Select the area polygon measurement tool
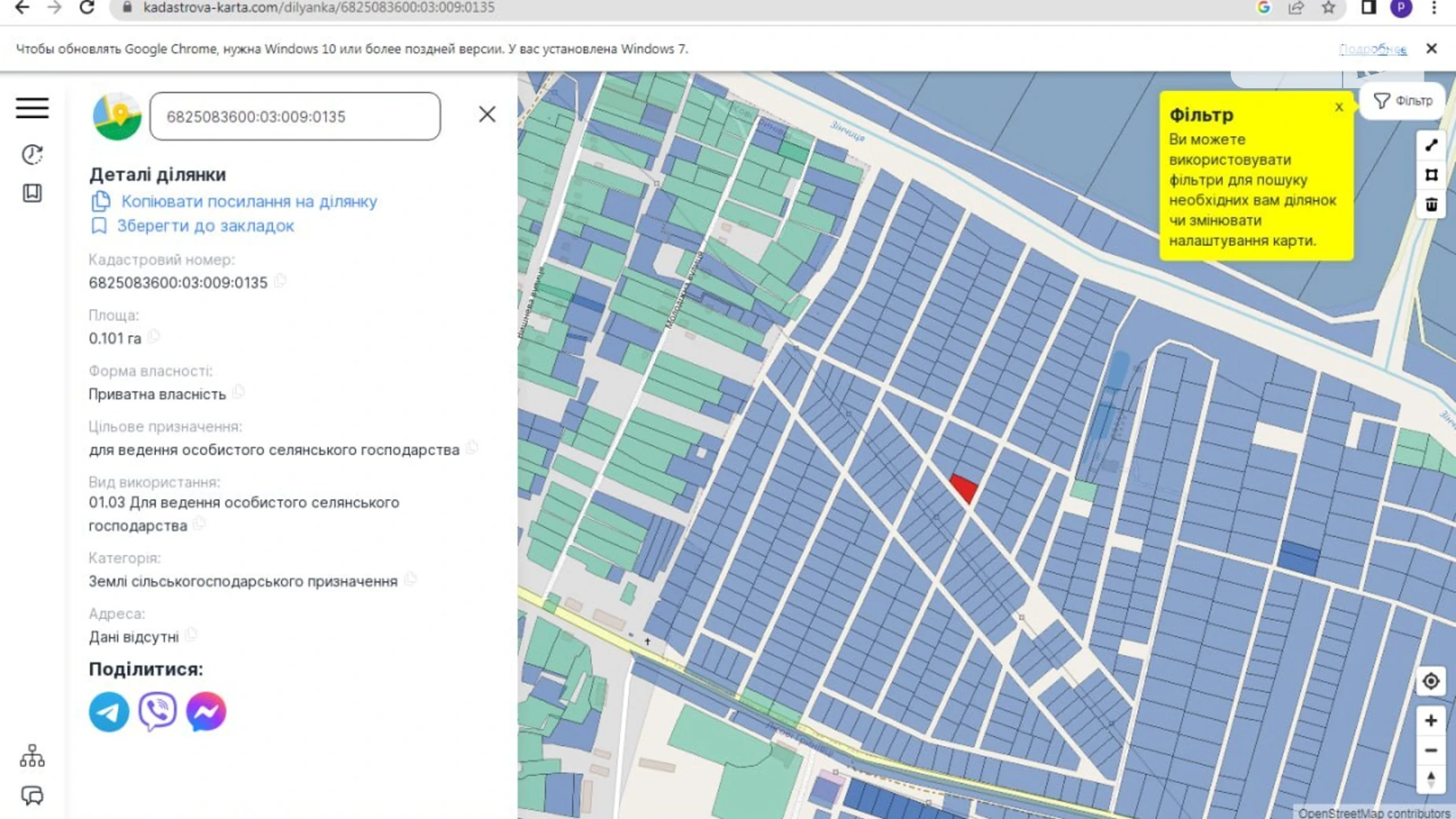 pos(1431,175)
